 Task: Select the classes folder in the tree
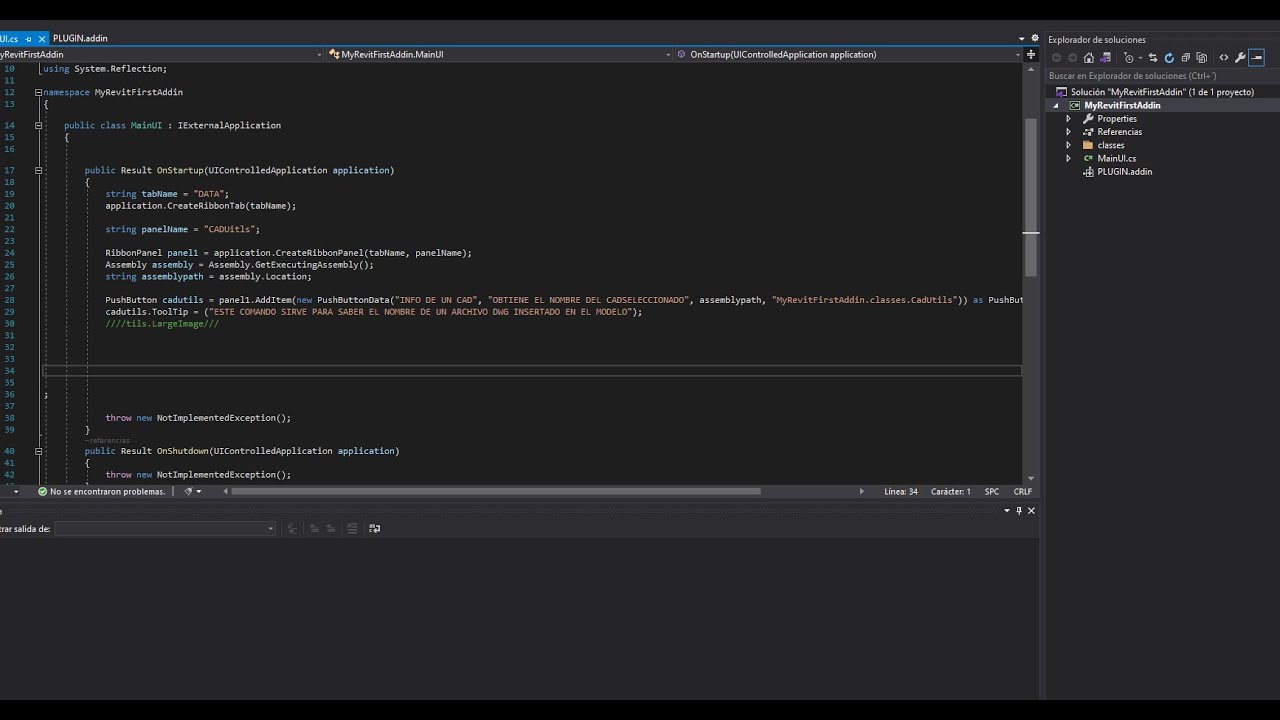click(1111, 145)
